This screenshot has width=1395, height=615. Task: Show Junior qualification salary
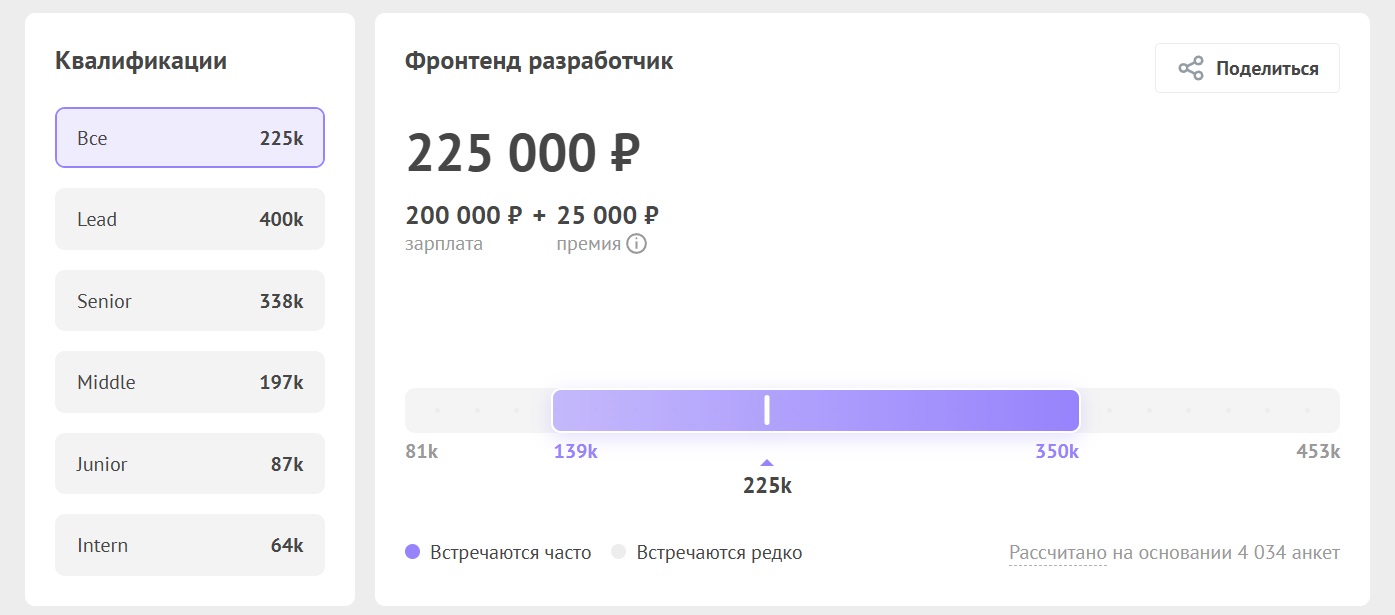[x=189, y=463]
